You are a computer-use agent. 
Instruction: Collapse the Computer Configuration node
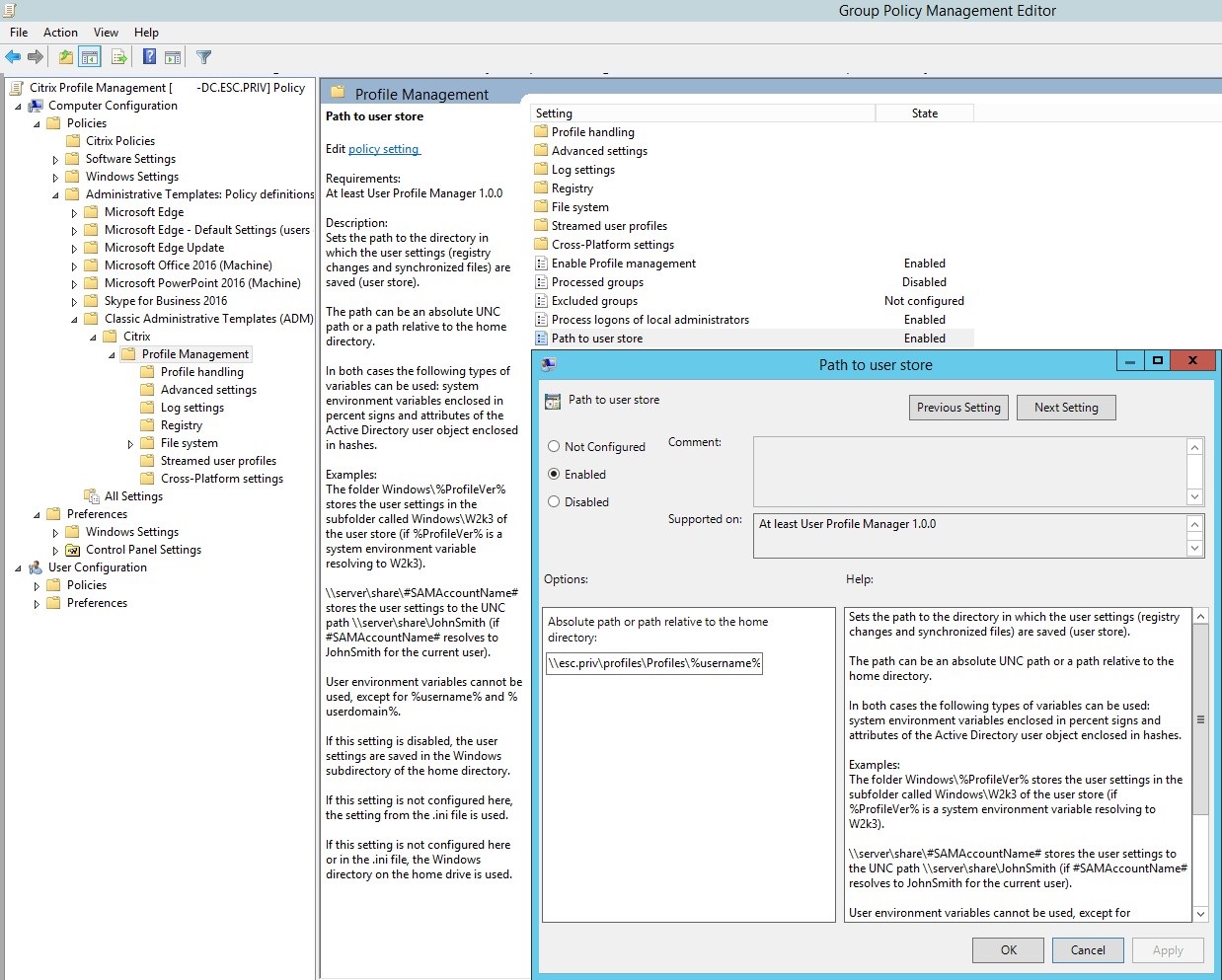(18, 107)
